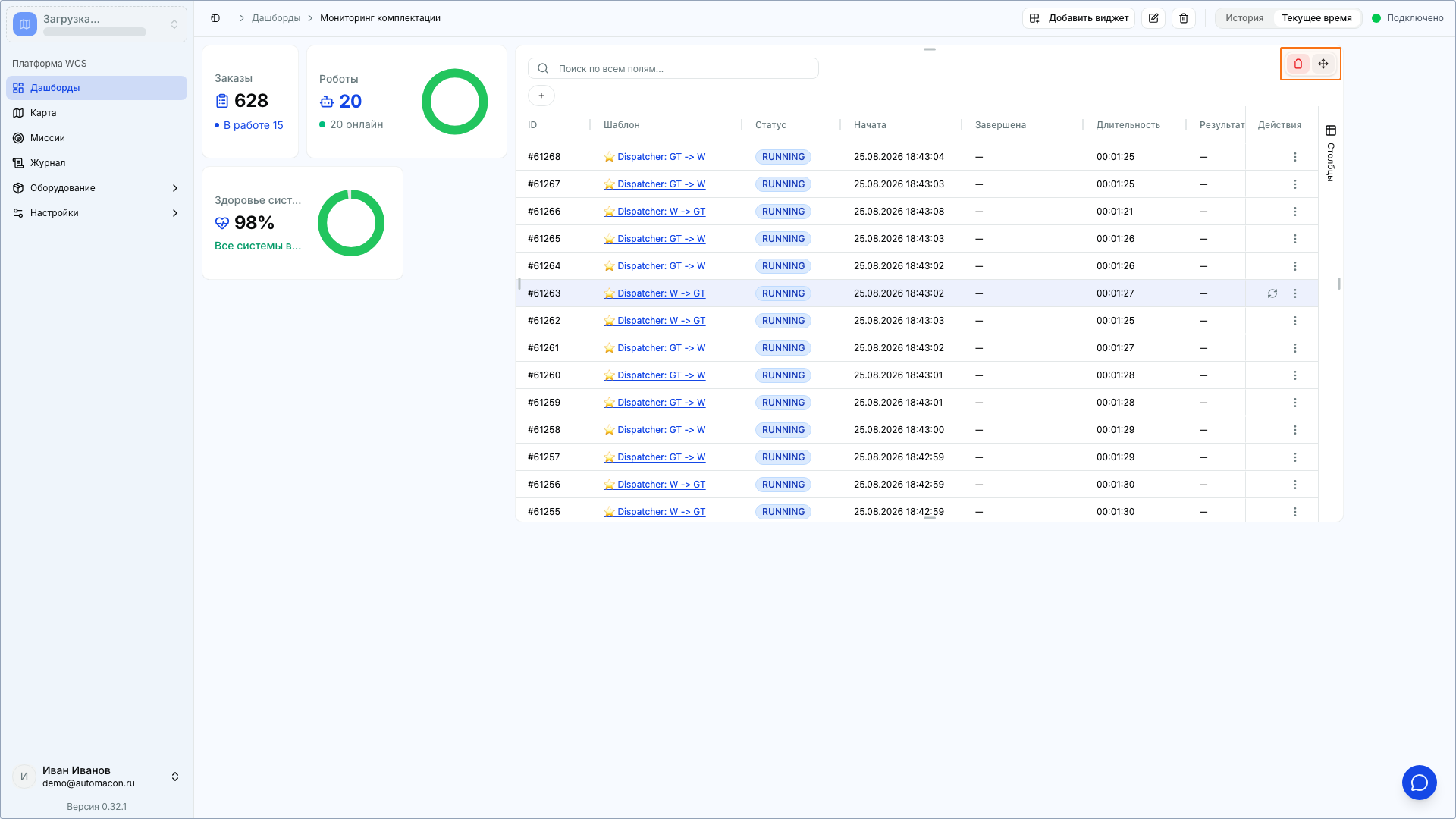1456x819 pixels.
Task: Sort by the Статус column header
Action: [770, 125]
